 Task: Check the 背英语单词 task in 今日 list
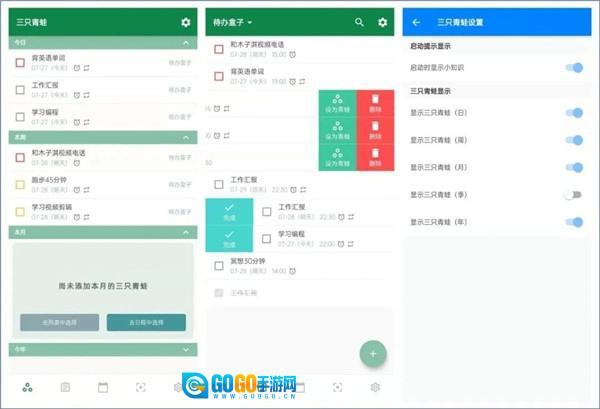coord(20,62)
